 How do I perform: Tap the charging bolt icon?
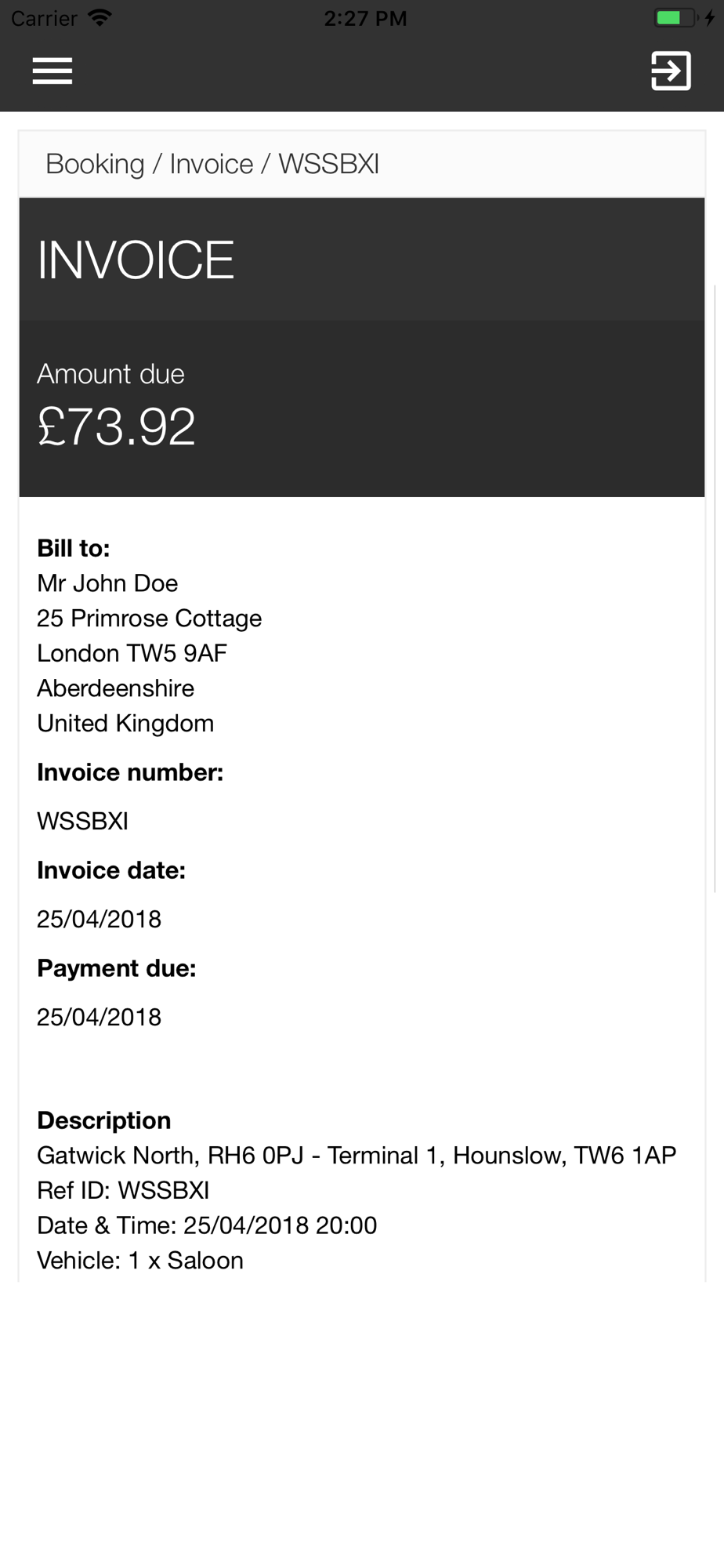click(709, 18)
